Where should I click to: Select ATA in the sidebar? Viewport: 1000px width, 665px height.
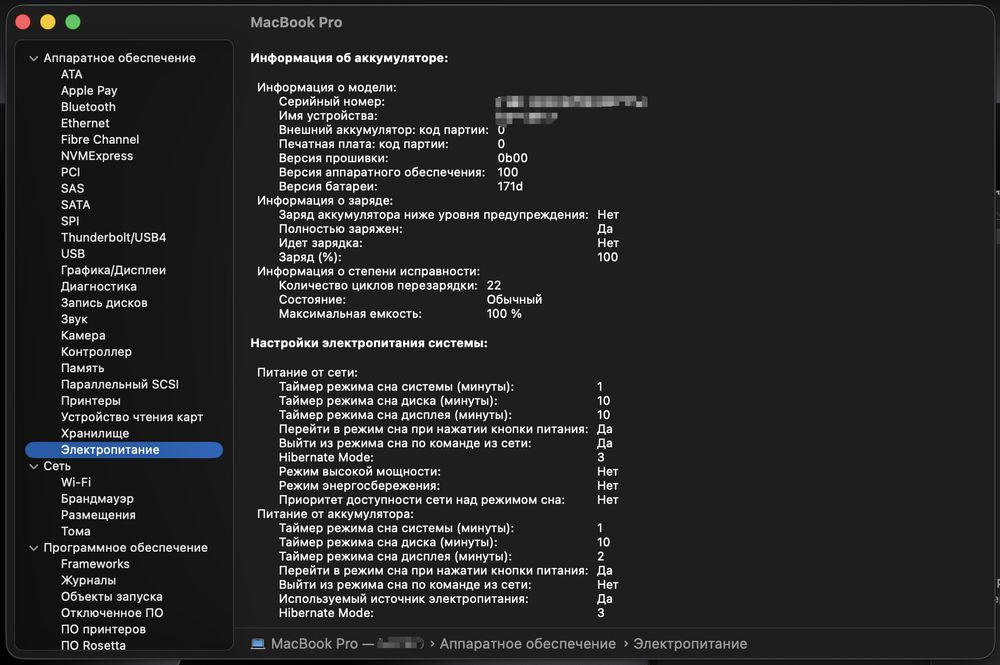coord(71,74)
